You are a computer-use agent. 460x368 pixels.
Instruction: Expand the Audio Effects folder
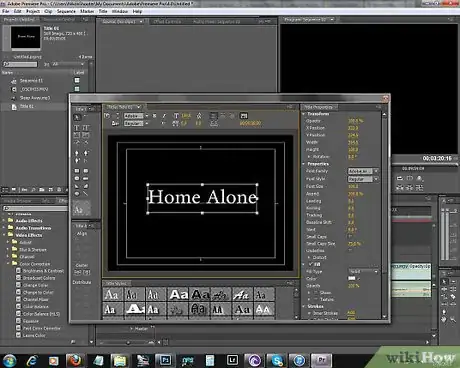(4, 220)
